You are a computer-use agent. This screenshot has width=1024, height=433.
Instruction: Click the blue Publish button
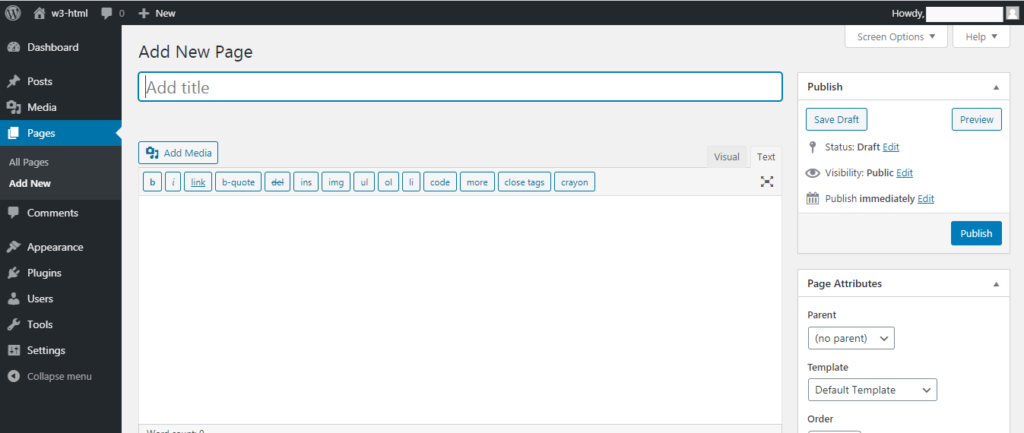[x=976, y=233]
